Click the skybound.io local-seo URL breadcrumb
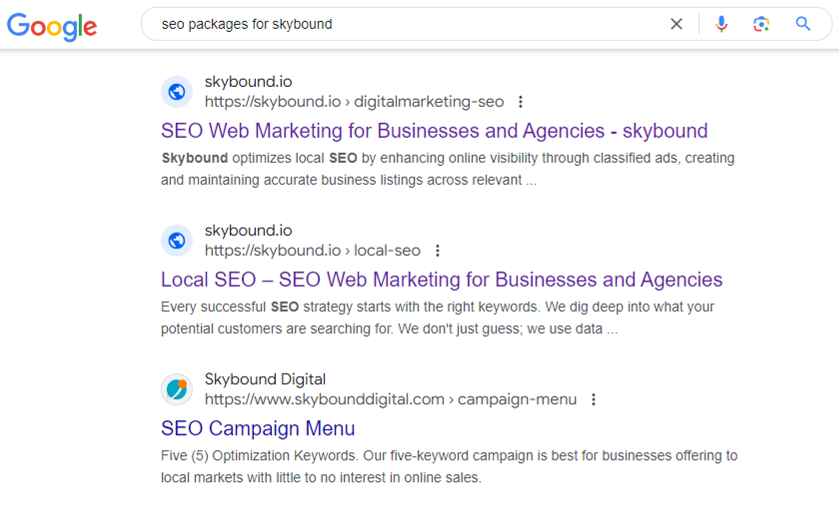The height and width of the screenshot is (511, 839). click(x=312, y=251)
